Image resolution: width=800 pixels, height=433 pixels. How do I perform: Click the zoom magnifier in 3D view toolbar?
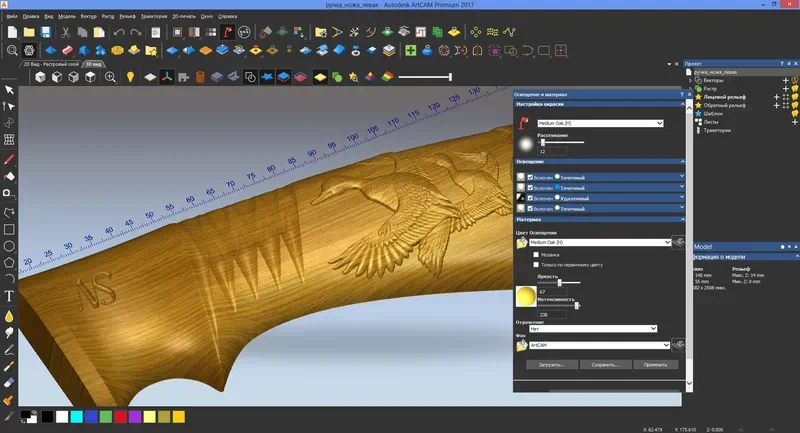tap(110, 76)
